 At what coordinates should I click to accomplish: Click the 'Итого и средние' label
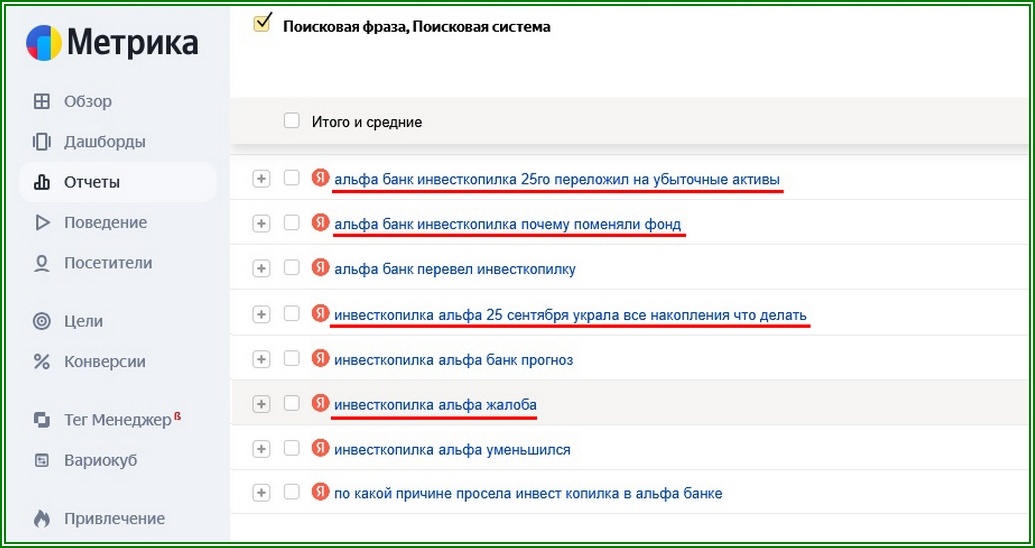pos(367,122)
